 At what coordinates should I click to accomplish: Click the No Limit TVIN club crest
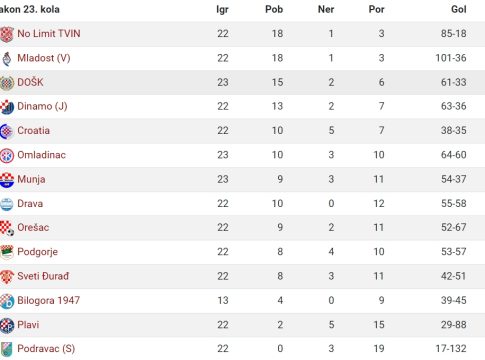(x=6, y=34)
